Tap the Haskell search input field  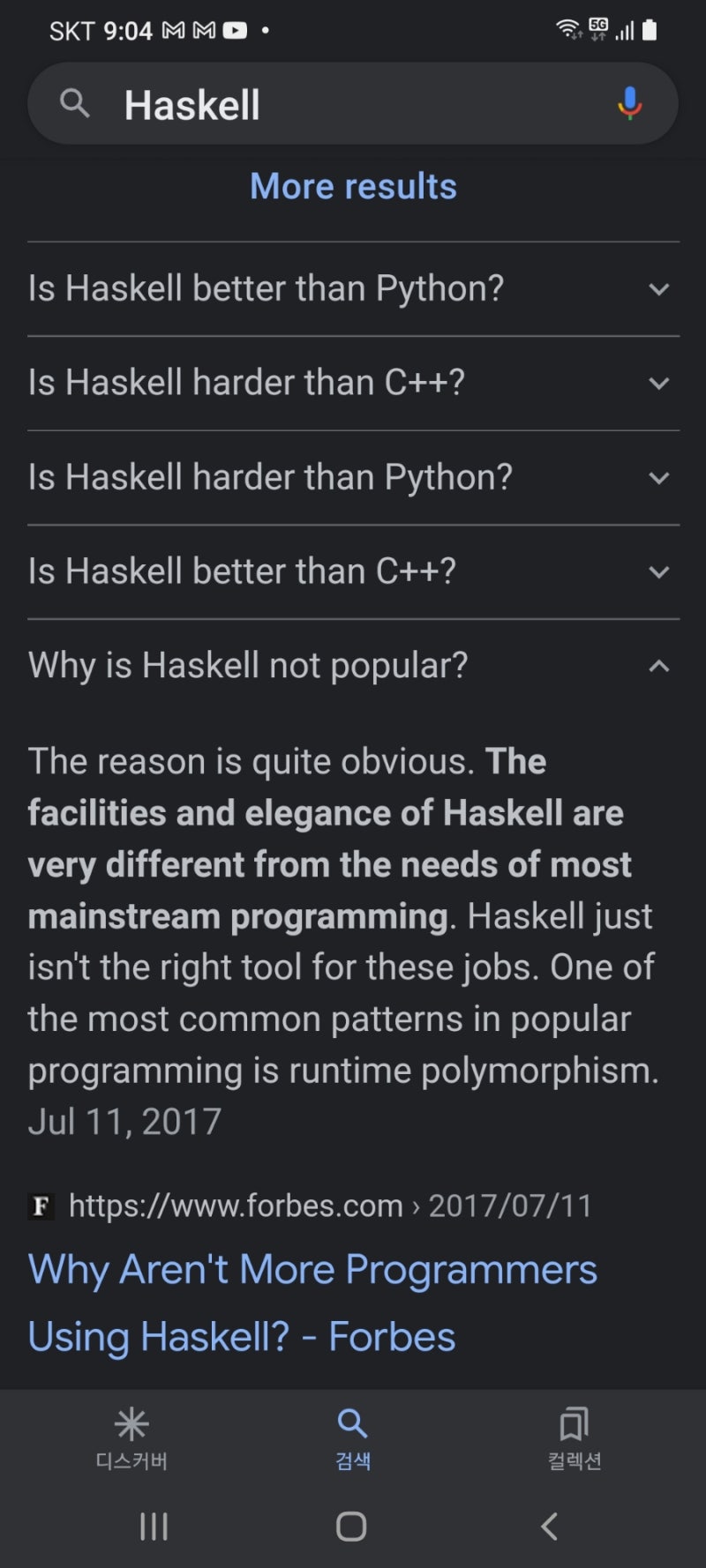(353, 105)
